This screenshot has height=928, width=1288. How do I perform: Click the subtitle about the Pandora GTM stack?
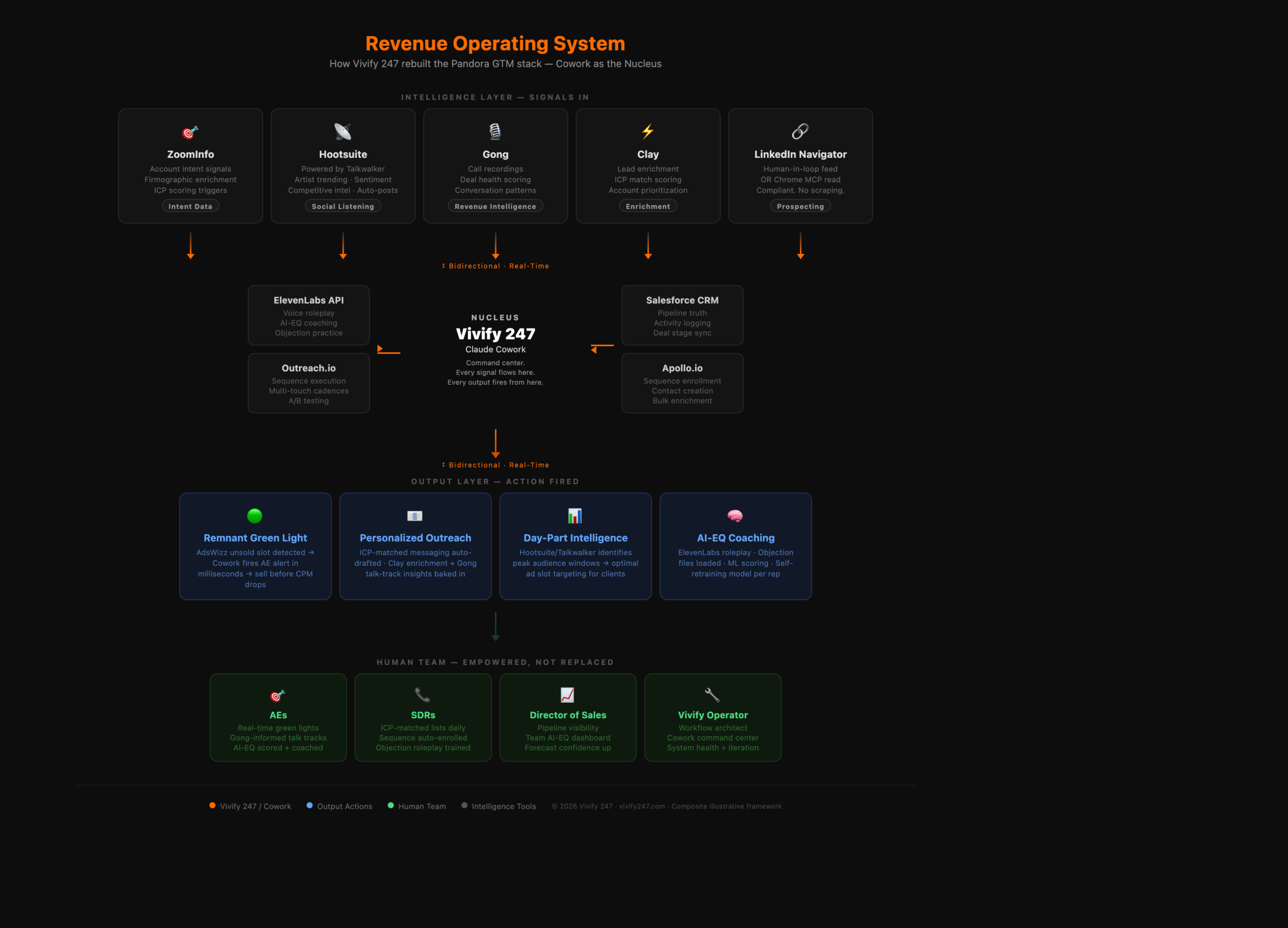pos(495,63)
